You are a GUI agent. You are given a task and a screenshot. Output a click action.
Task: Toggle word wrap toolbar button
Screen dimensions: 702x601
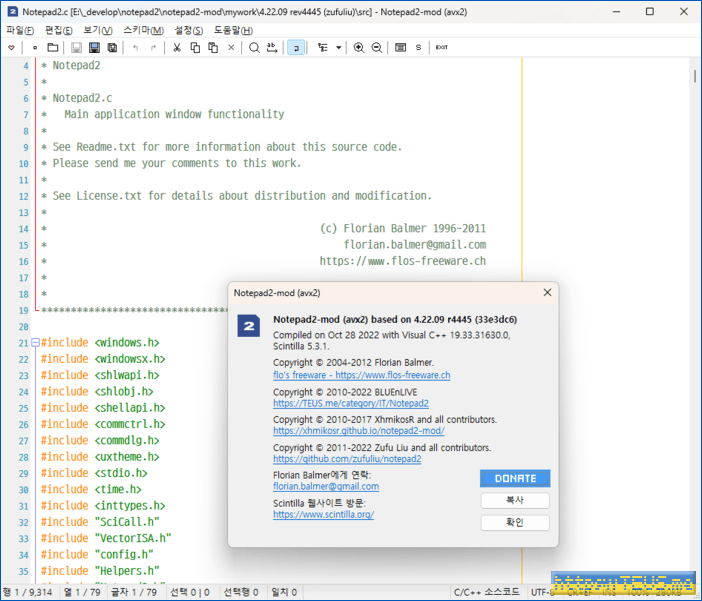[296, 47]
